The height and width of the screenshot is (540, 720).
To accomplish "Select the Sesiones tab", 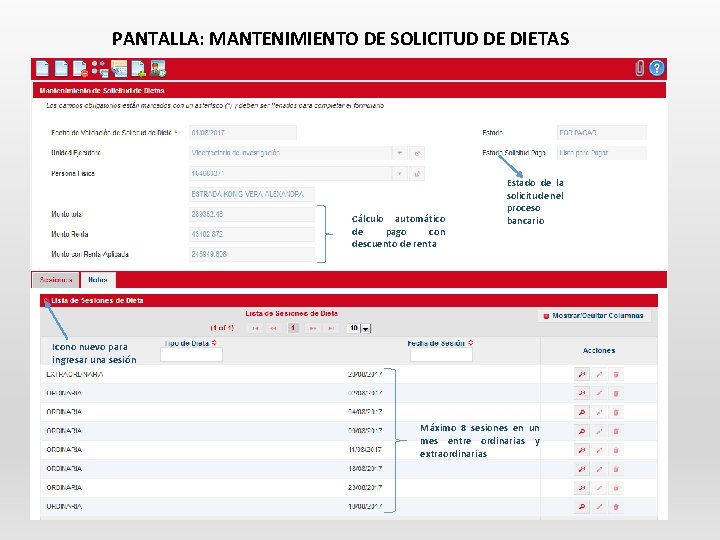I will (56, 280).
